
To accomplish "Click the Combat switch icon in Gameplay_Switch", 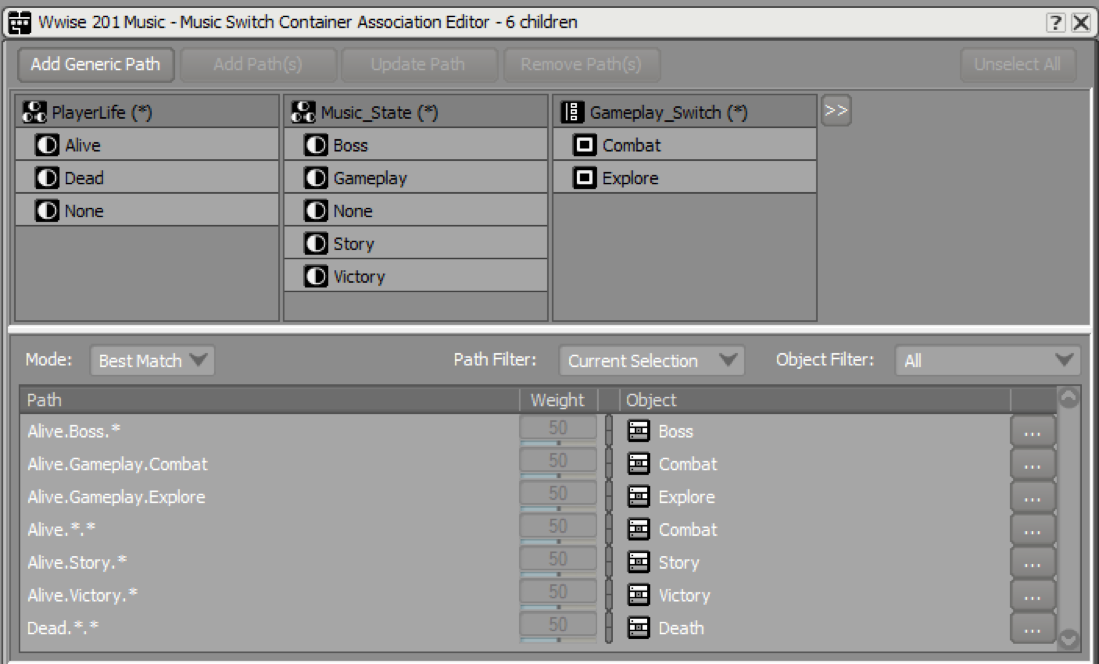I will pyautogui.click(x=585, y=145).
